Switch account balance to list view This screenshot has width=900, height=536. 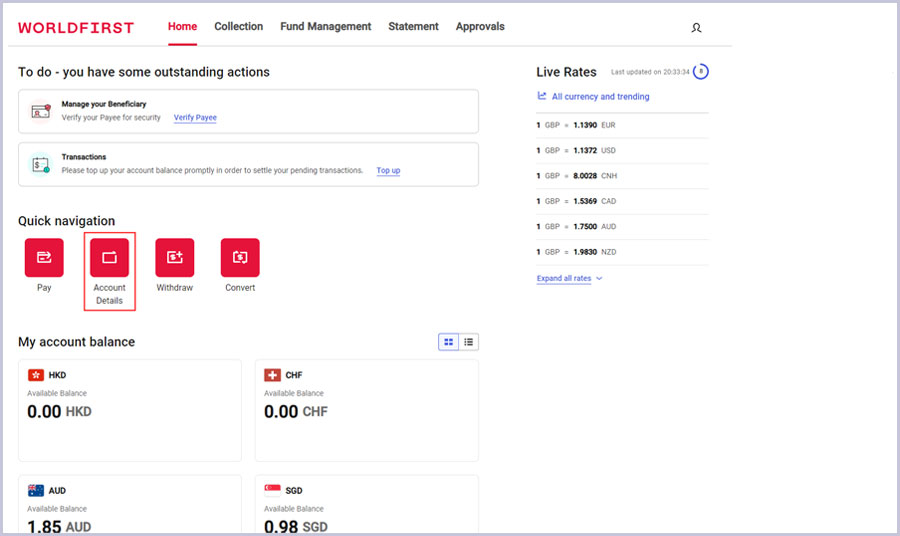pyautogui.click(x=469, y=342)
